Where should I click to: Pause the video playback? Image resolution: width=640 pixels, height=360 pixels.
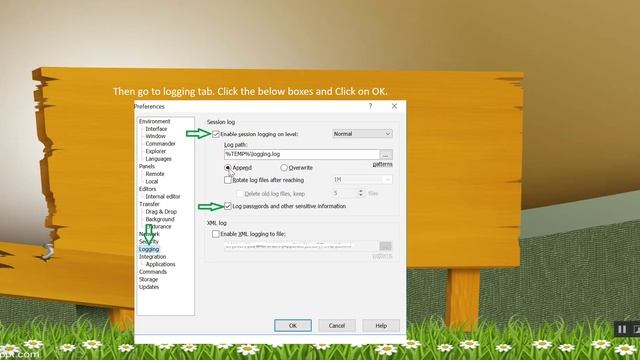(x=622, y=329)
